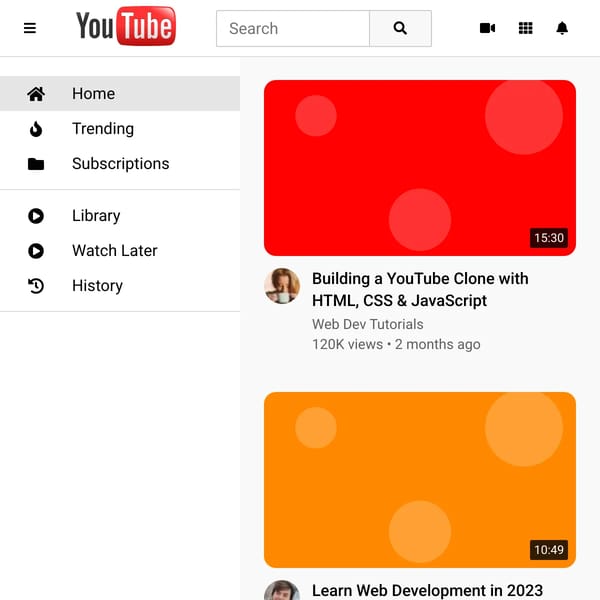Click the History clock icon
Image resolution: width=600 pixels, height=600 pixels.
point(36,286)
